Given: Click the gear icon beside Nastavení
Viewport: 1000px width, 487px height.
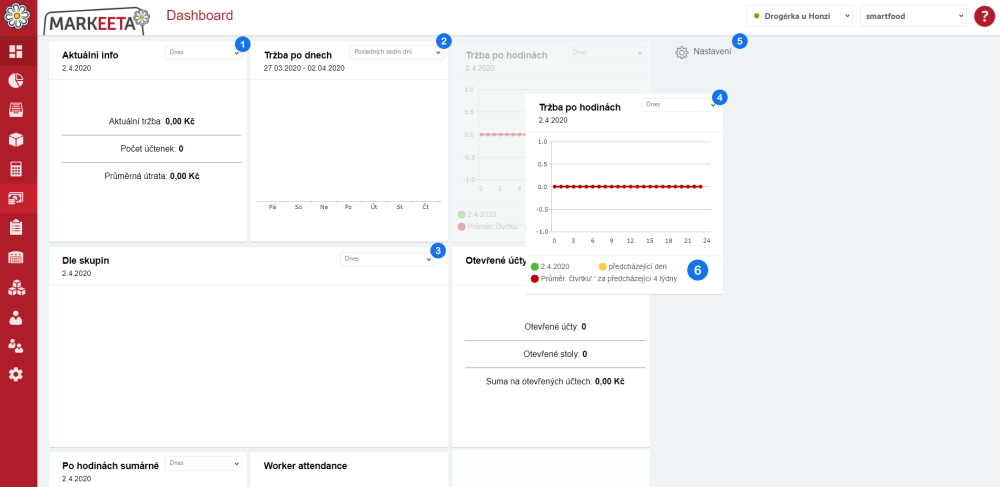Looking at the screenshot, I should pyautogui.click(x=682, y=52).
